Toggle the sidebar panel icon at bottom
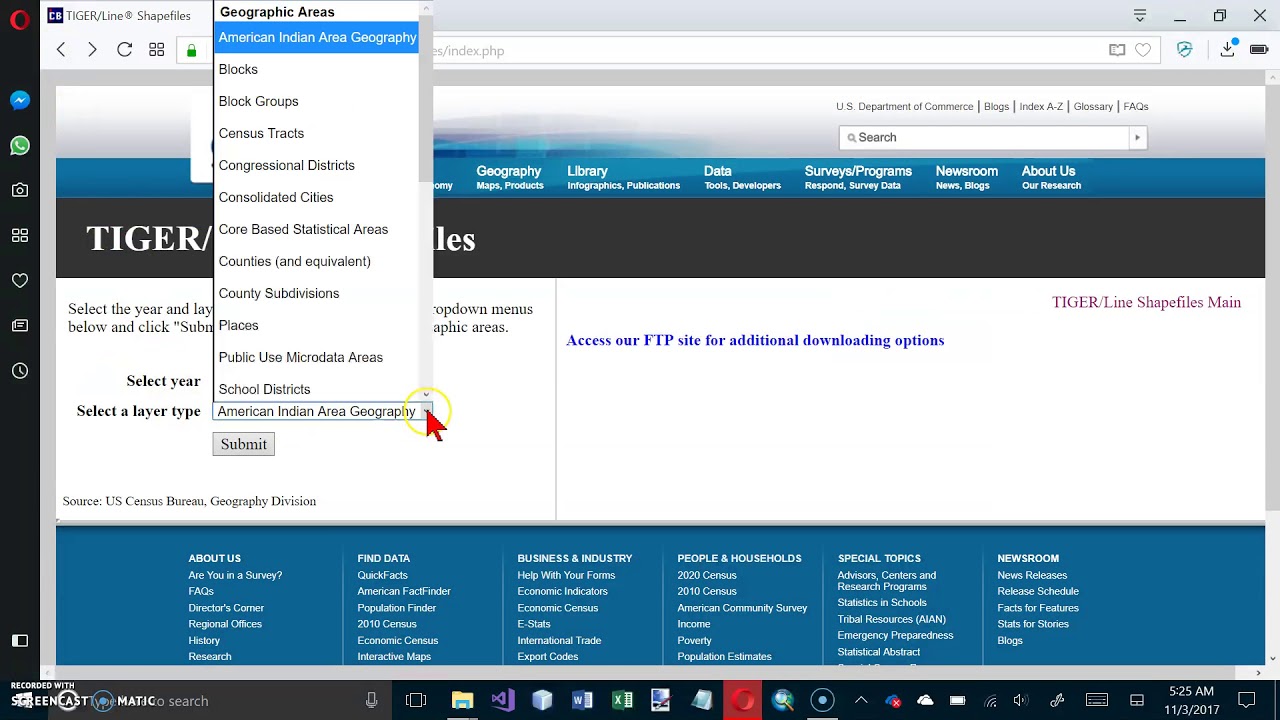This screenshot has height=720, width=1280. 20,640
